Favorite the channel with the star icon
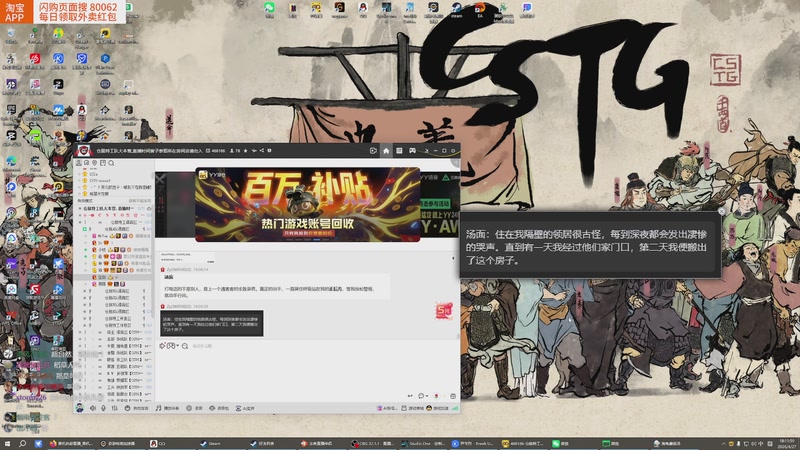800x450 pixels. coord(245,151)
